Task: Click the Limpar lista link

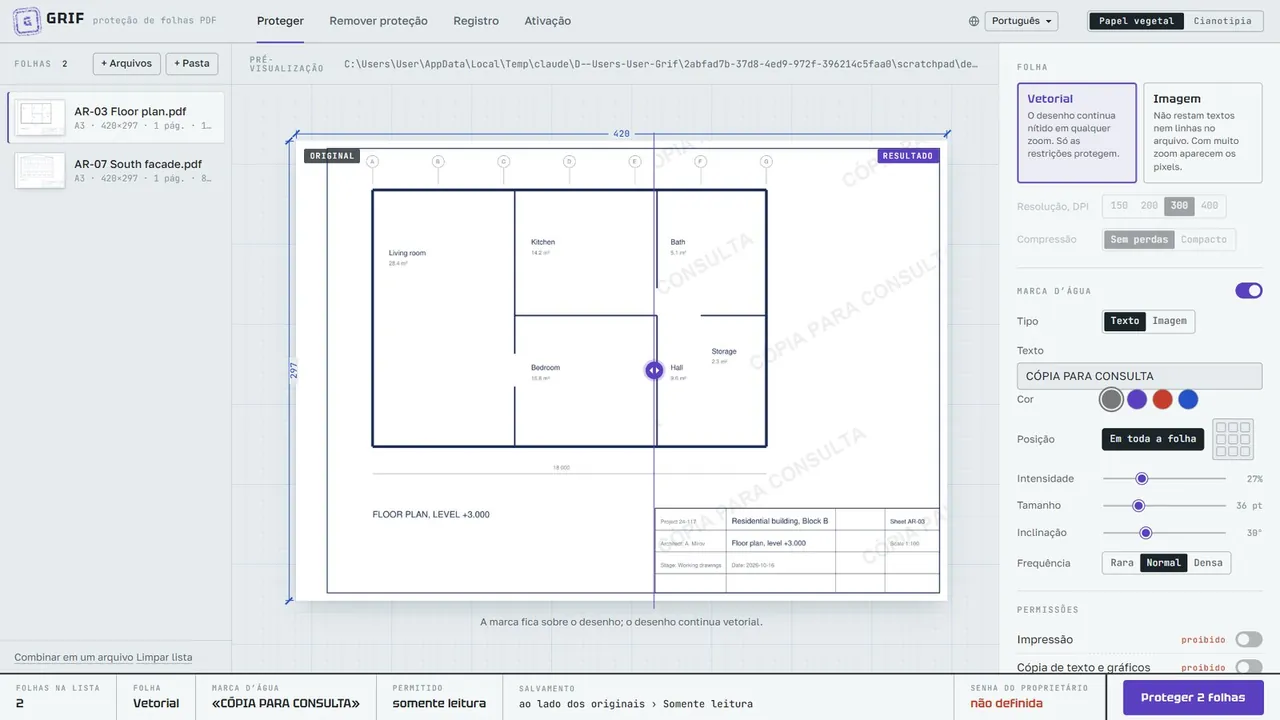Action: click(x=164, y=657)
